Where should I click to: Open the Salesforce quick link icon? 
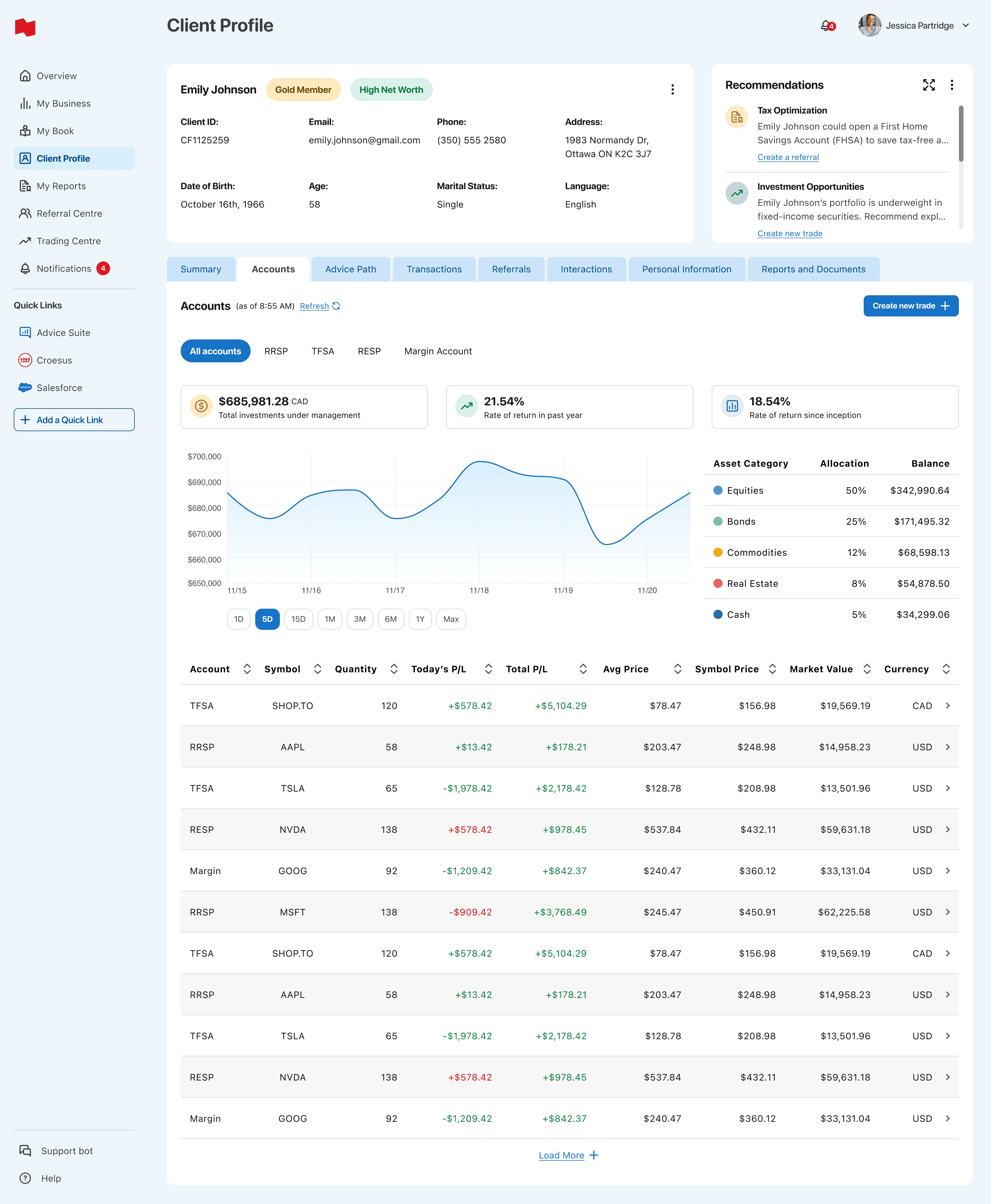pos(25,388)
